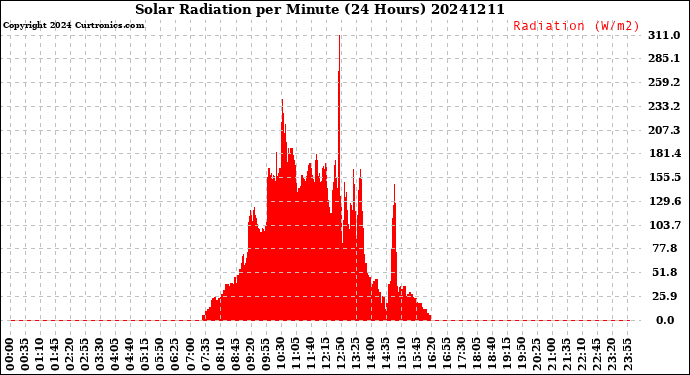Viewport: 690px width, 375px height.
Task: Click the y-axis value 77.8
Action: (x=665, y=249)
